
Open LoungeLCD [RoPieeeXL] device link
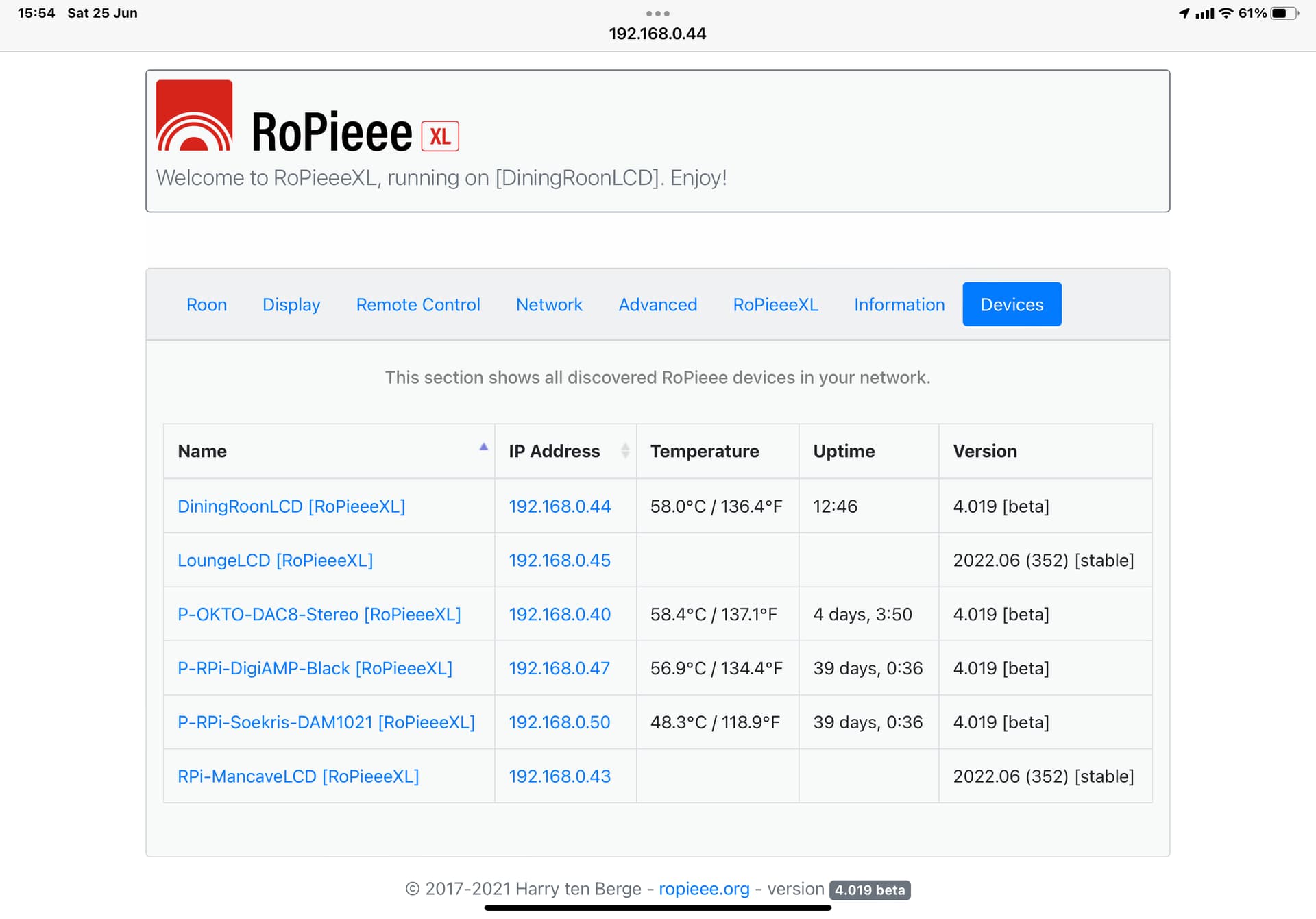click(x=276, y=561)
